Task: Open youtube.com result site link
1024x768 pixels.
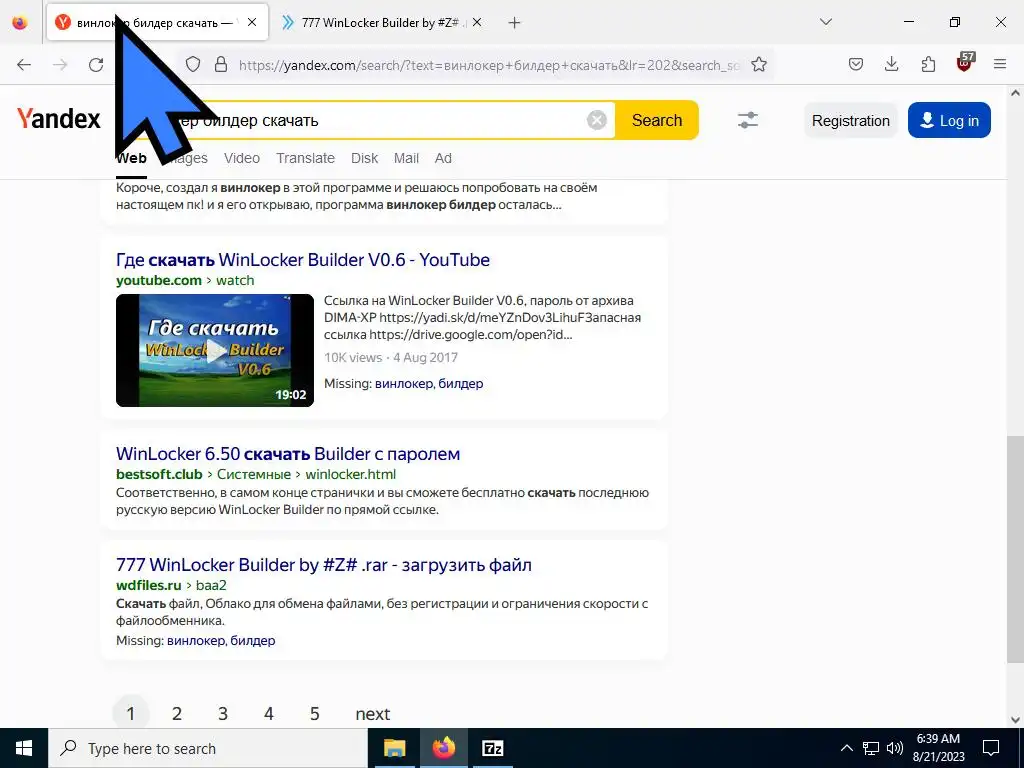Action: point(159,281)
